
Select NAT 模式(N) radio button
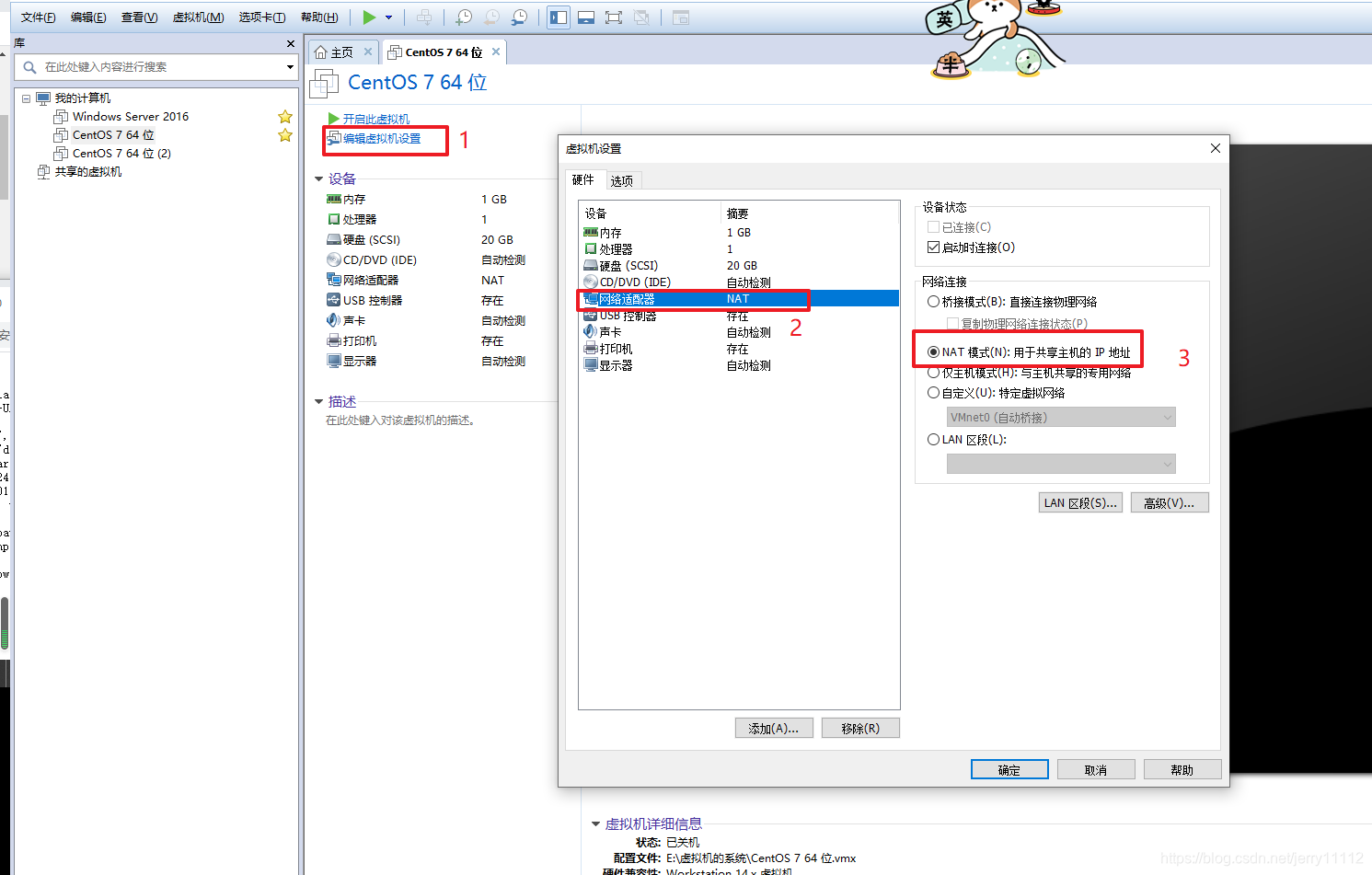(934, 352)
